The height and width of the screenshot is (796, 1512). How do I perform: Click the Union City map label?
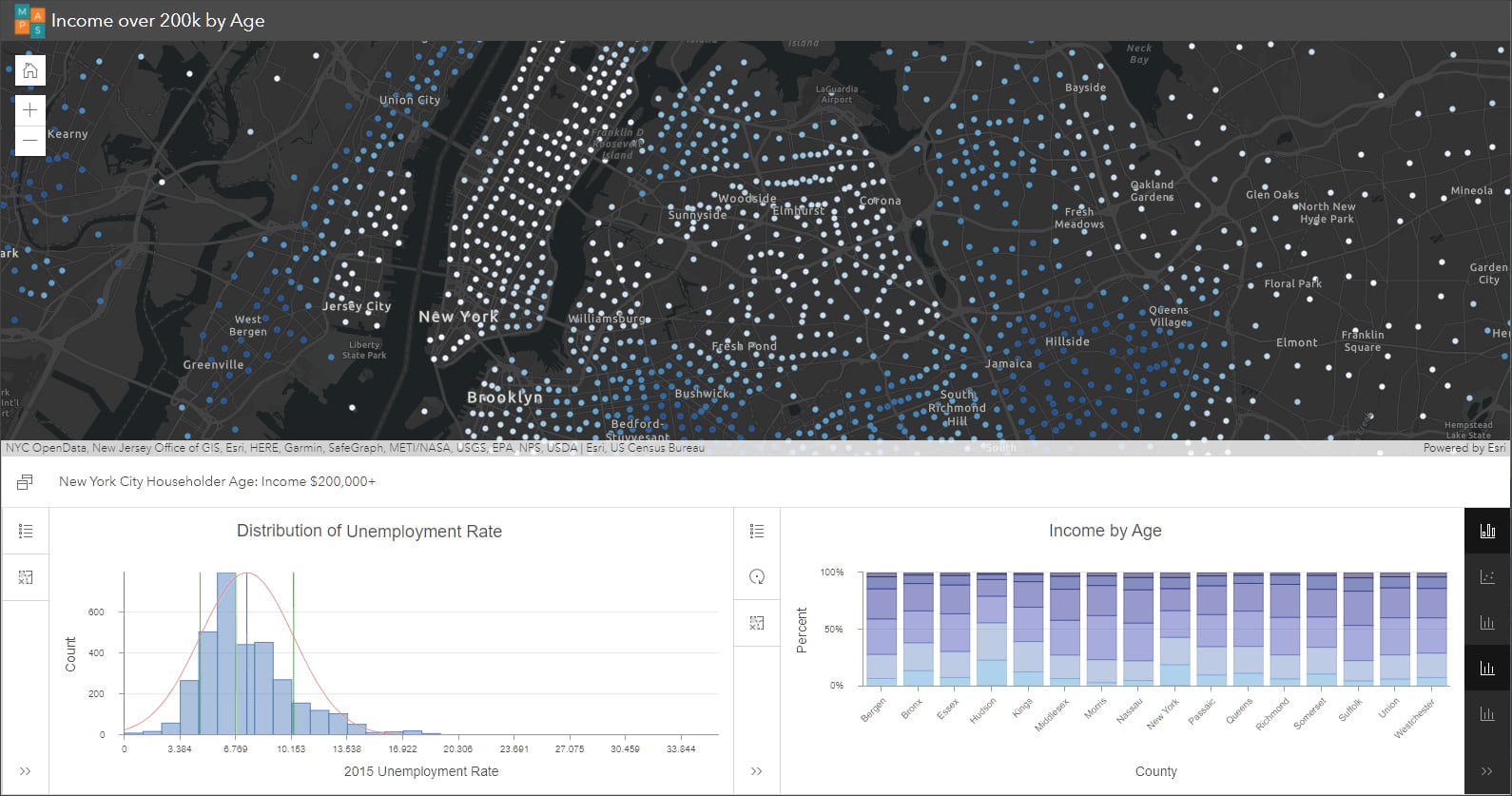click(x=410, y=100)
